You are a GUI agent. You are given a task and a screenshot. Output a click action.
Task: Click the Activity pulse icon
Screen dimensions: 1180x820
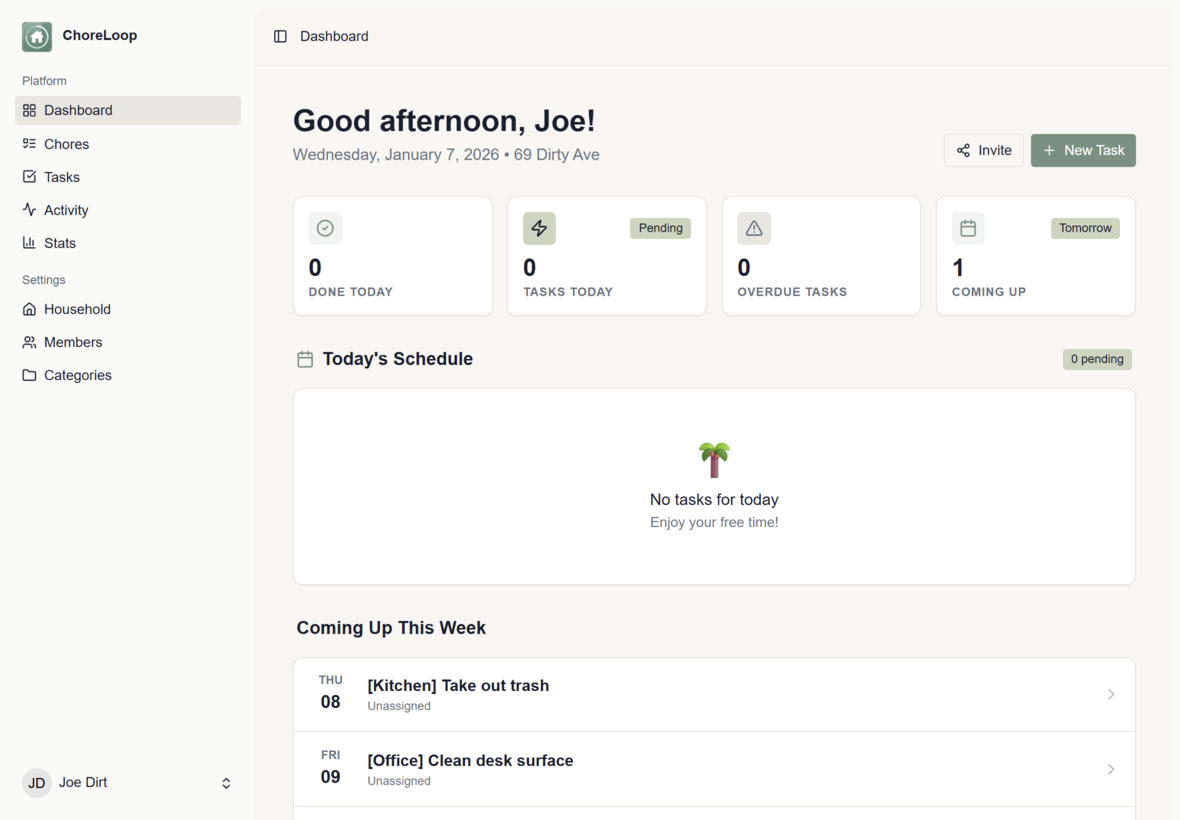click(29, 210)
